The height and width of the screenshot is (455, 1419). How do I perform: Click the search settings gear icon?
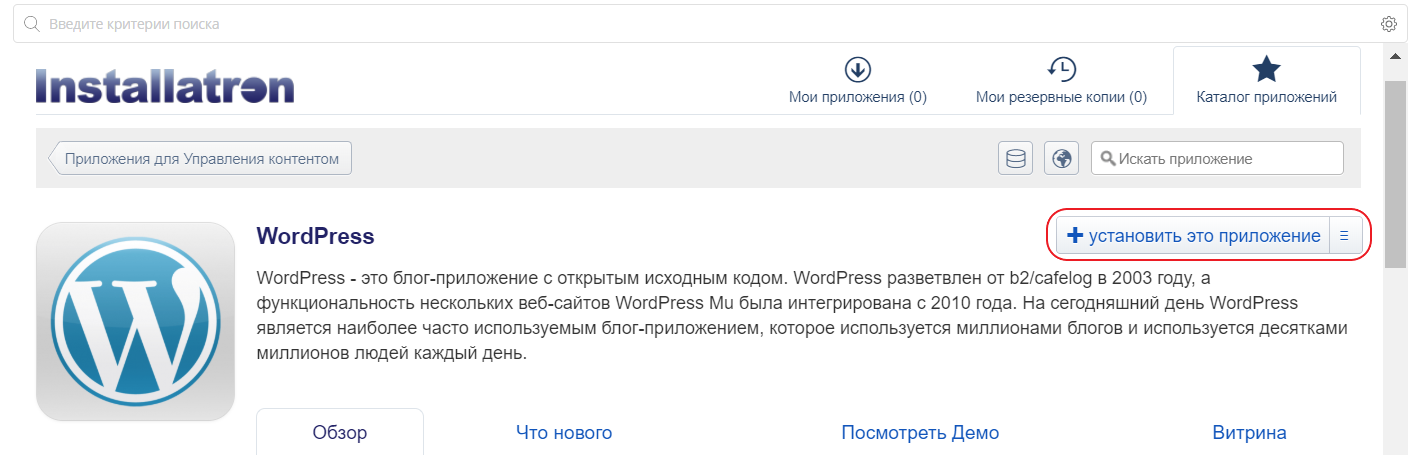pyautogui.click(x=1387, y=24)
